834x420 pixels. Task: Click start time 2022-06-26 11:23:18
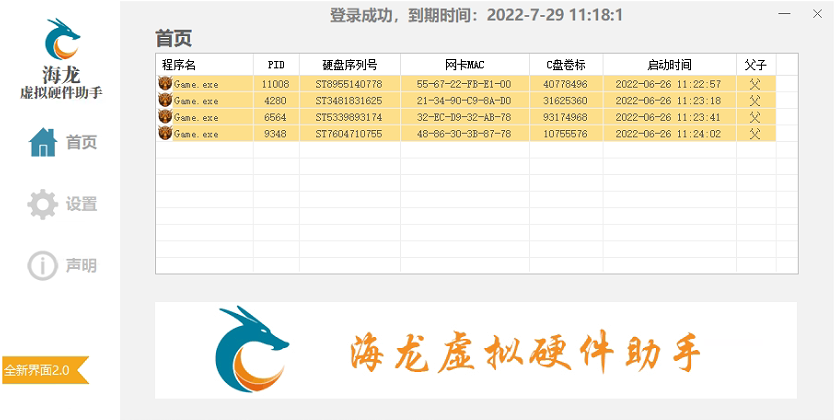pos(669,100)
